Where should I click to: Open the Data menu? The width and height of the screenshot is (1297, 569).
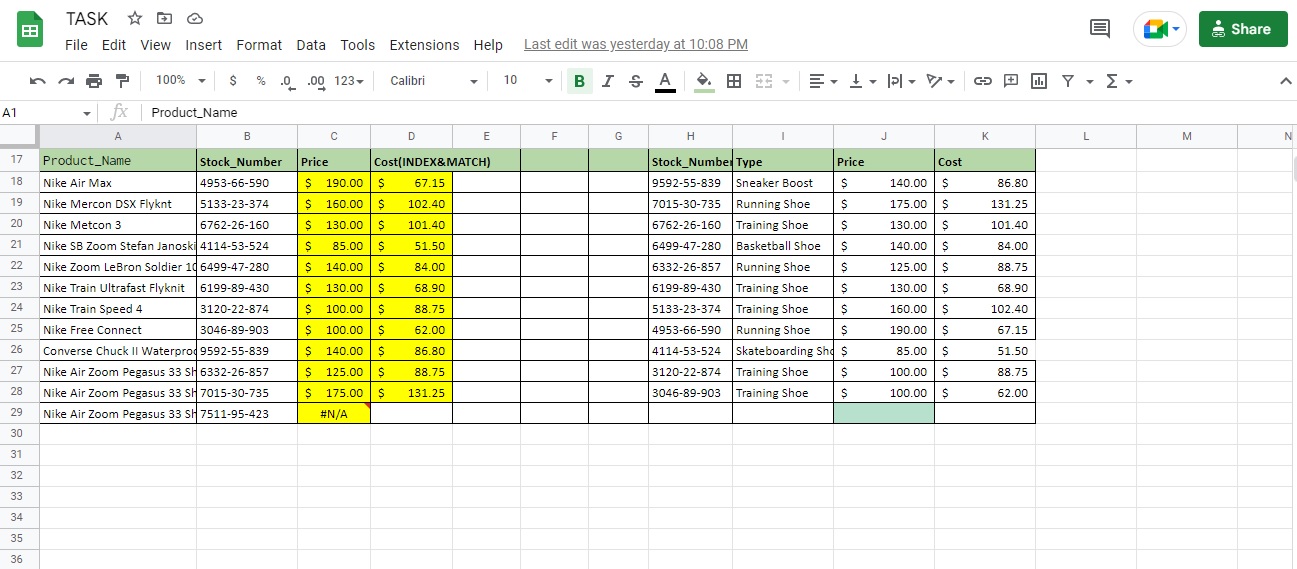[311, 45]
